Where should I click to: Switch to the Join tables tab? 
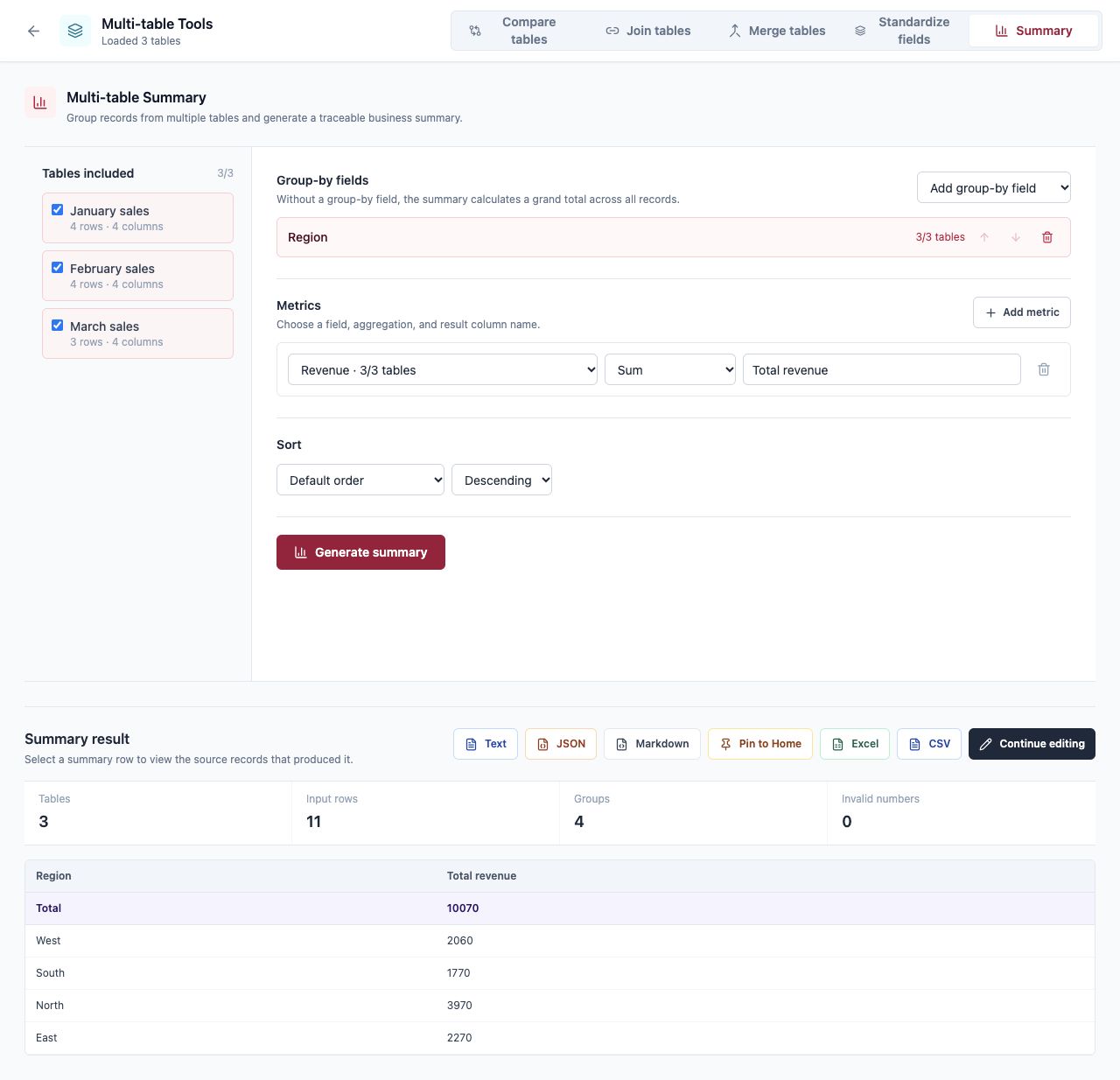tap(648, 31)
